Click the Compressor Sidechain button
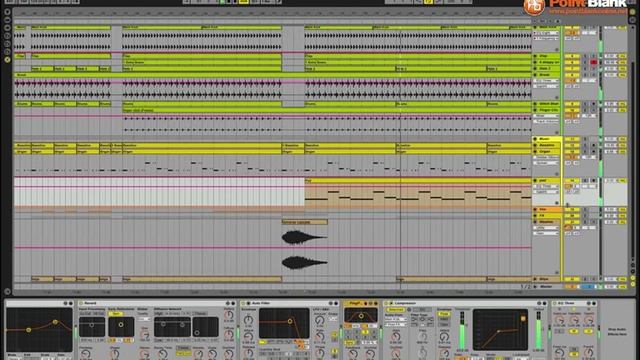This screenshot has height=360, width=640. click(395, 310)
